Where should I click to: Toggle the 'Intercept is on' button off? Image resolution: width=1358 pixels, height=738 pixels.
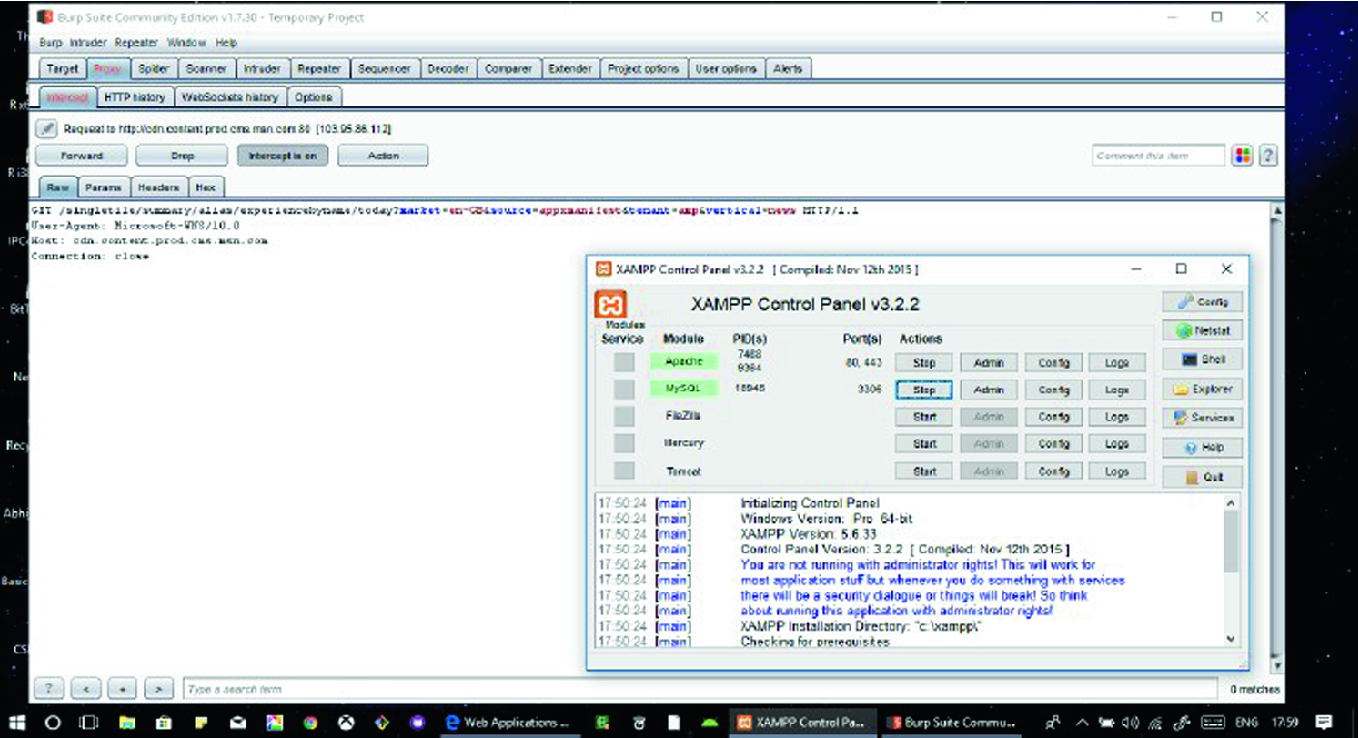pos(282,156)
